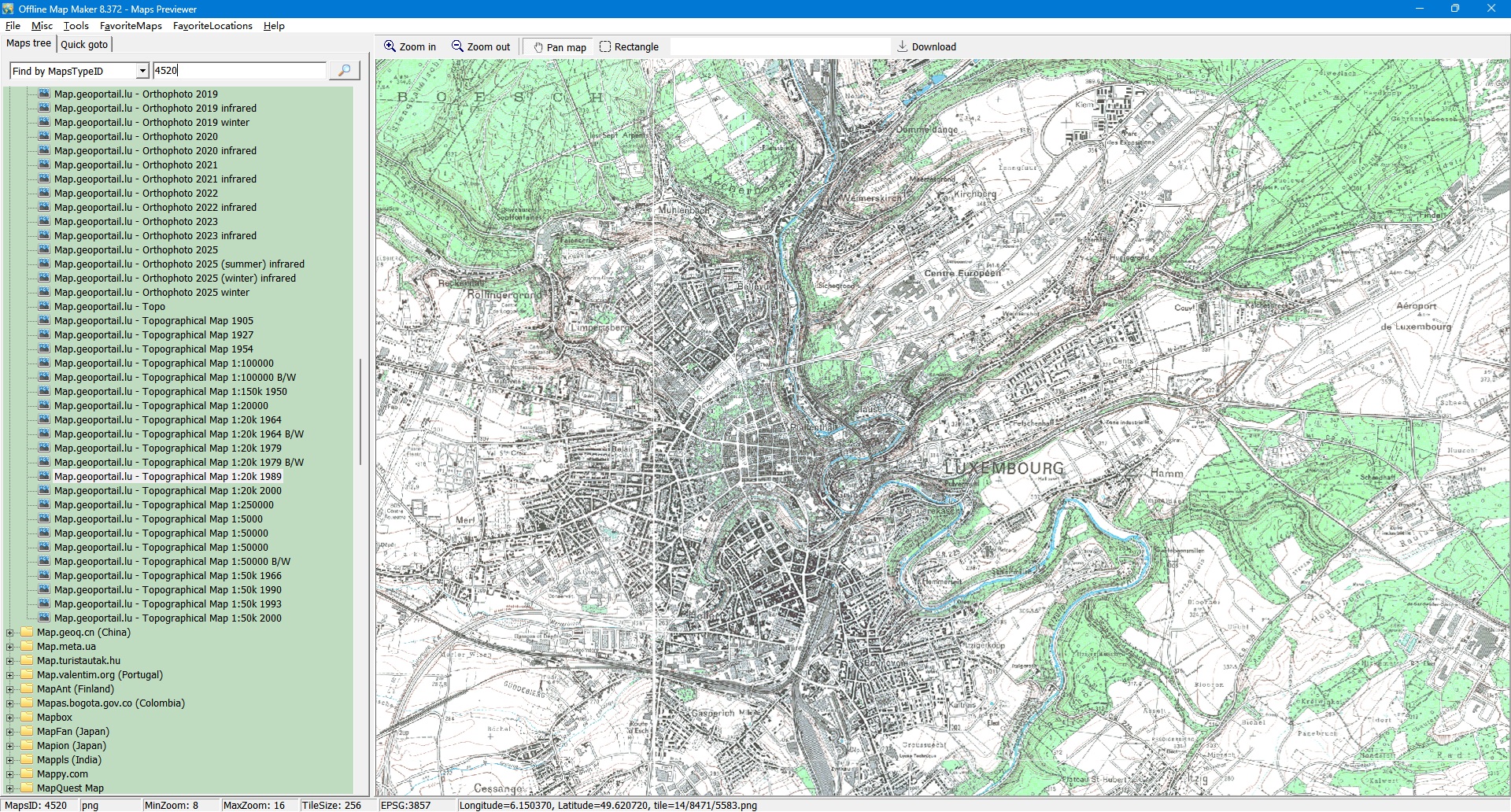Click the Download arrow icon

click(x=903, y=46)
